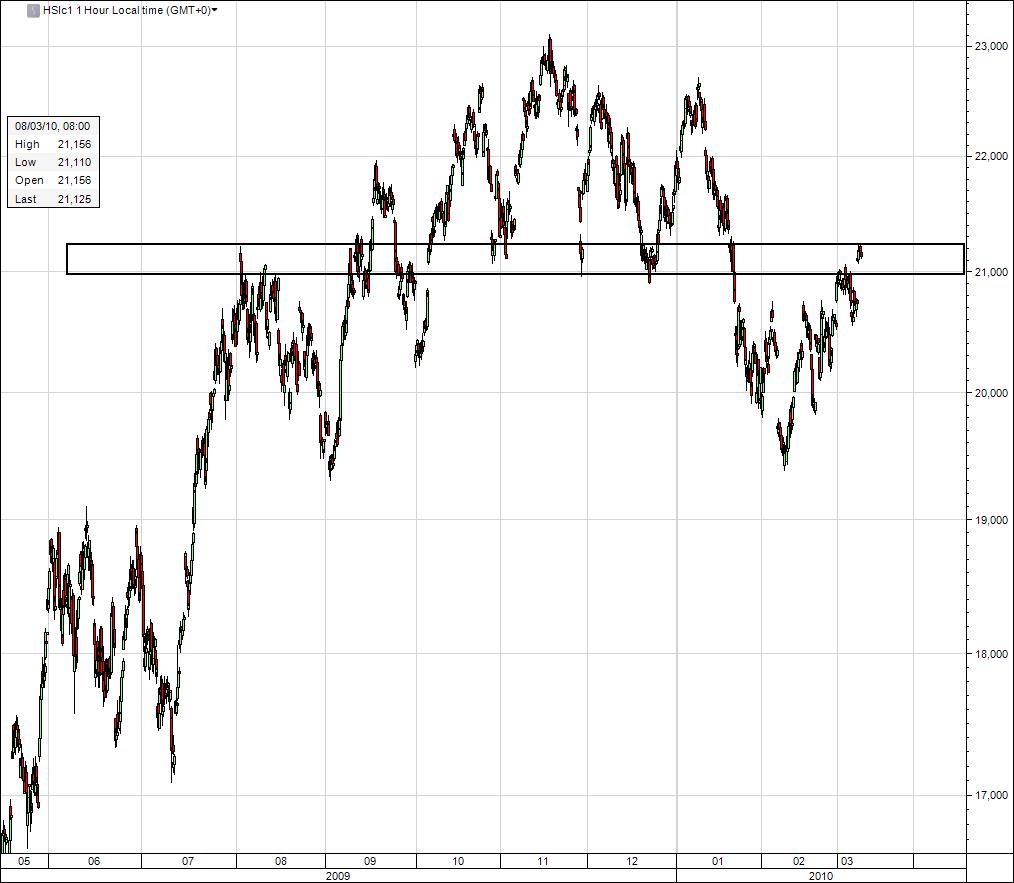
Task: Click the 2010 year label on time axis
Action: pos(821,876)
